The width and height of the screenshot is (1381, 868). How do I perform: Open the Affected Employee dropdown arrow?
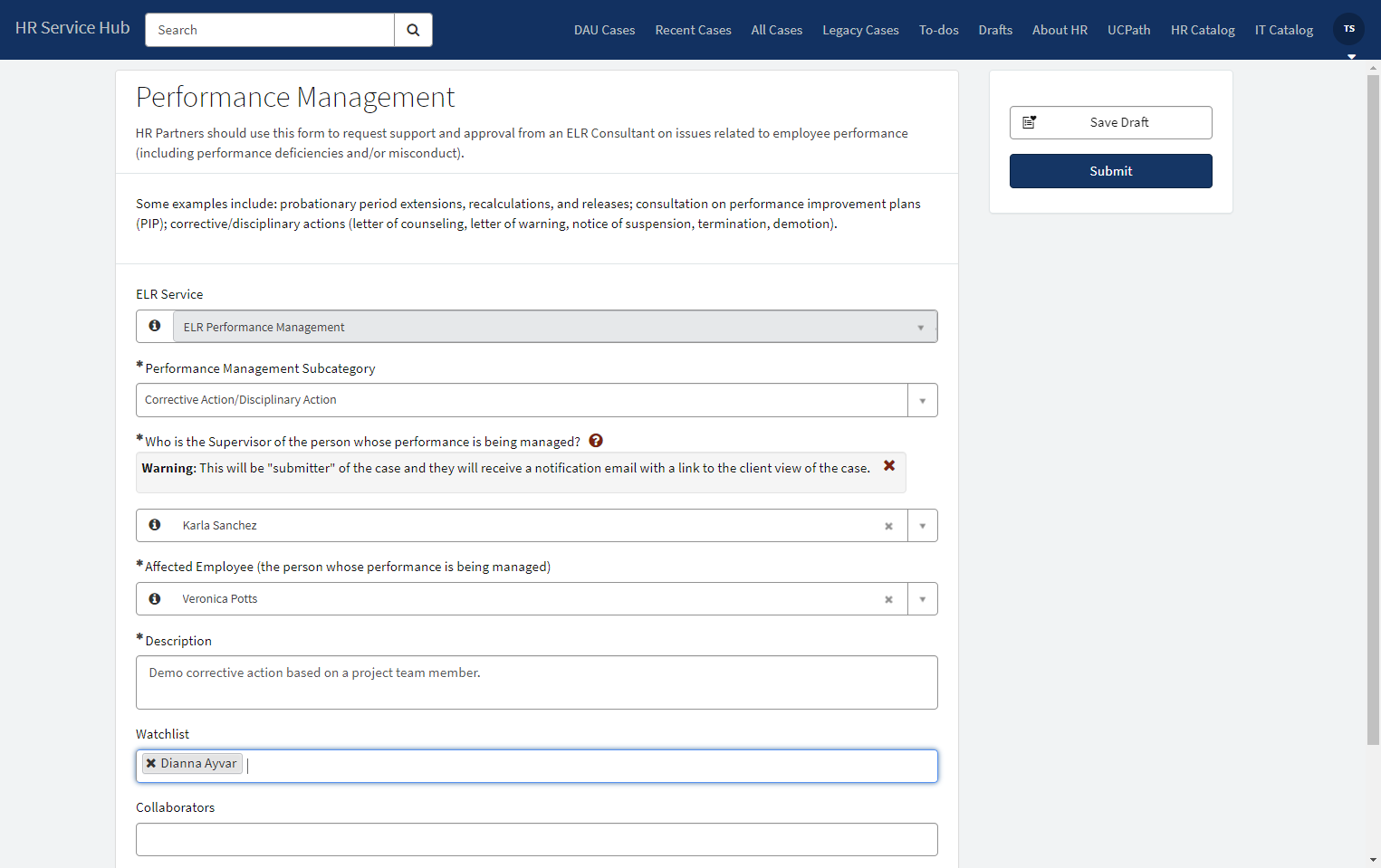pyautogui.click(x=922, y=599)
